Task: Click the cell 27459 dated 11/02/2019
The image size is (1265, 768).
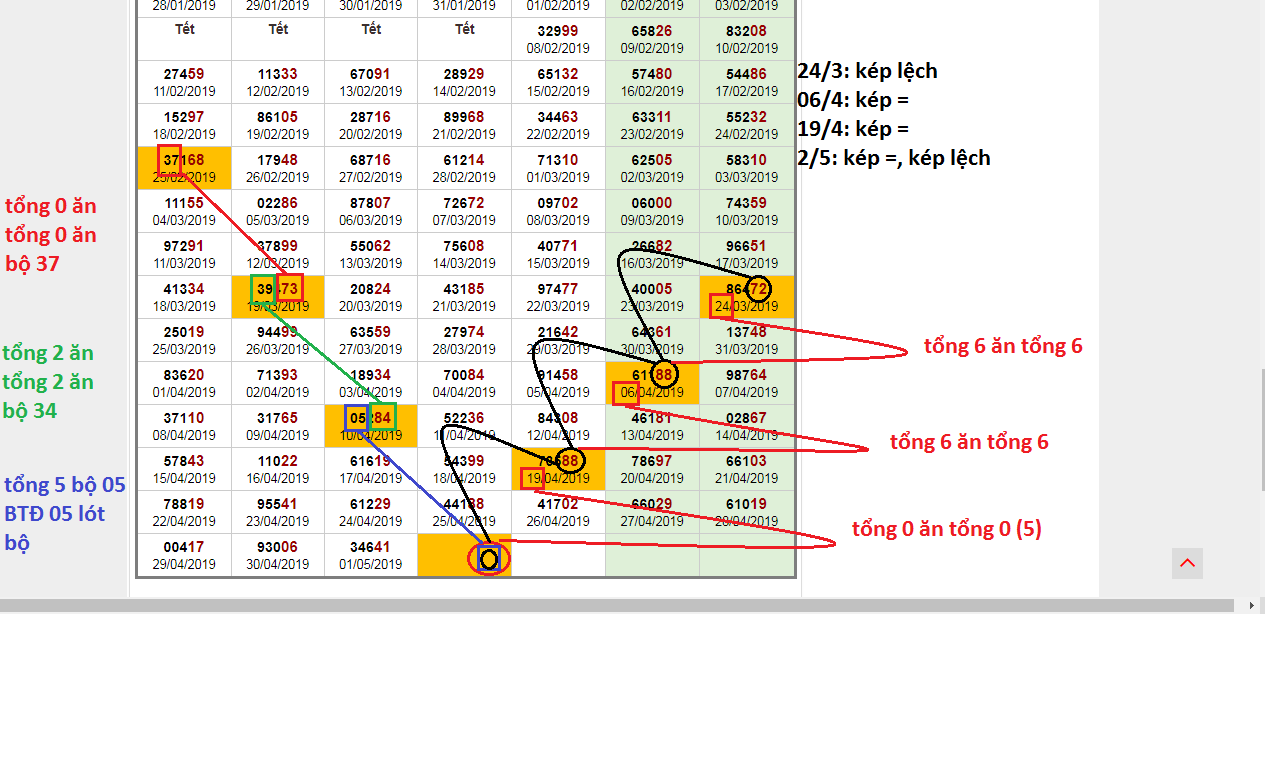Action: tap(184, 82)
